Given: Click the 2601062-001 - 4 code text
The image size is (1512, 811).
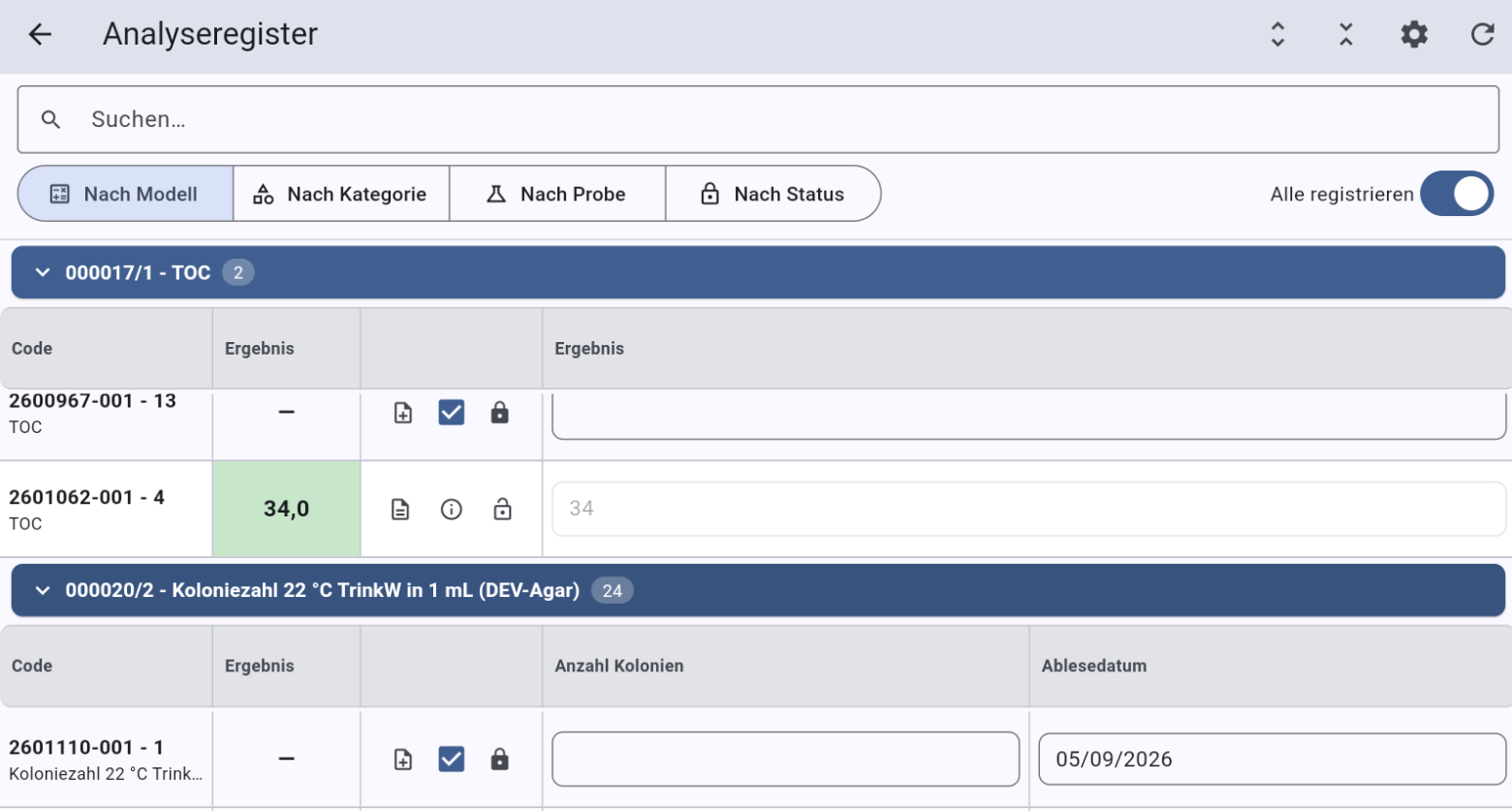Looking at the screenshot, I should pyautogui.click(x=86, y=497).
